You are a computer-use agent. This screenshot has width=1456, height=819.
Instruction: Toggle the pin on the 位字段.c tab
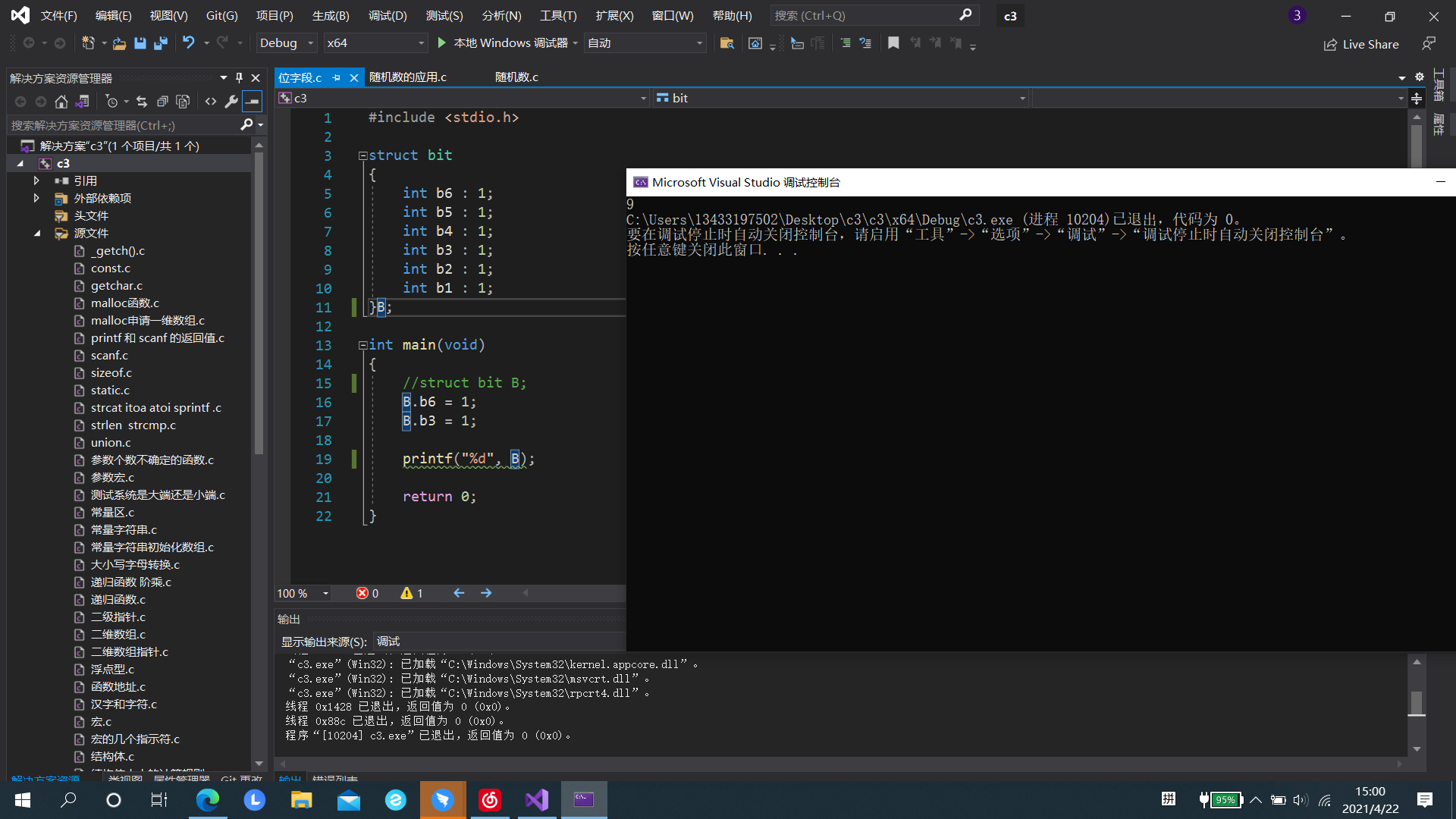pyautogui.click(x=337, y=77)
